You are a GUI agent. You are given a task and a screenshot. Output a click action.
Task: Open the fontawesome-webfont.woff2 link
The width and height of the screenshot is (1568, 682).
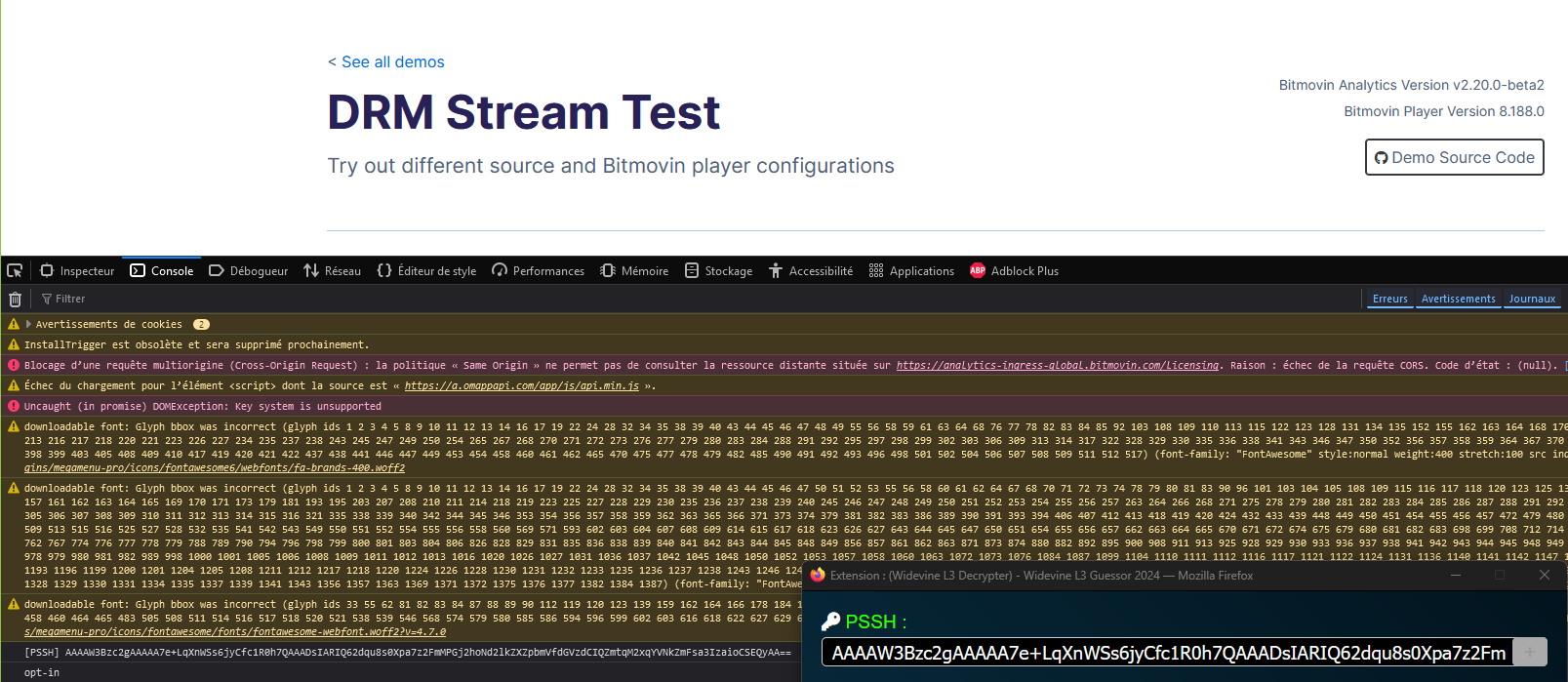(x=235, y=631)
